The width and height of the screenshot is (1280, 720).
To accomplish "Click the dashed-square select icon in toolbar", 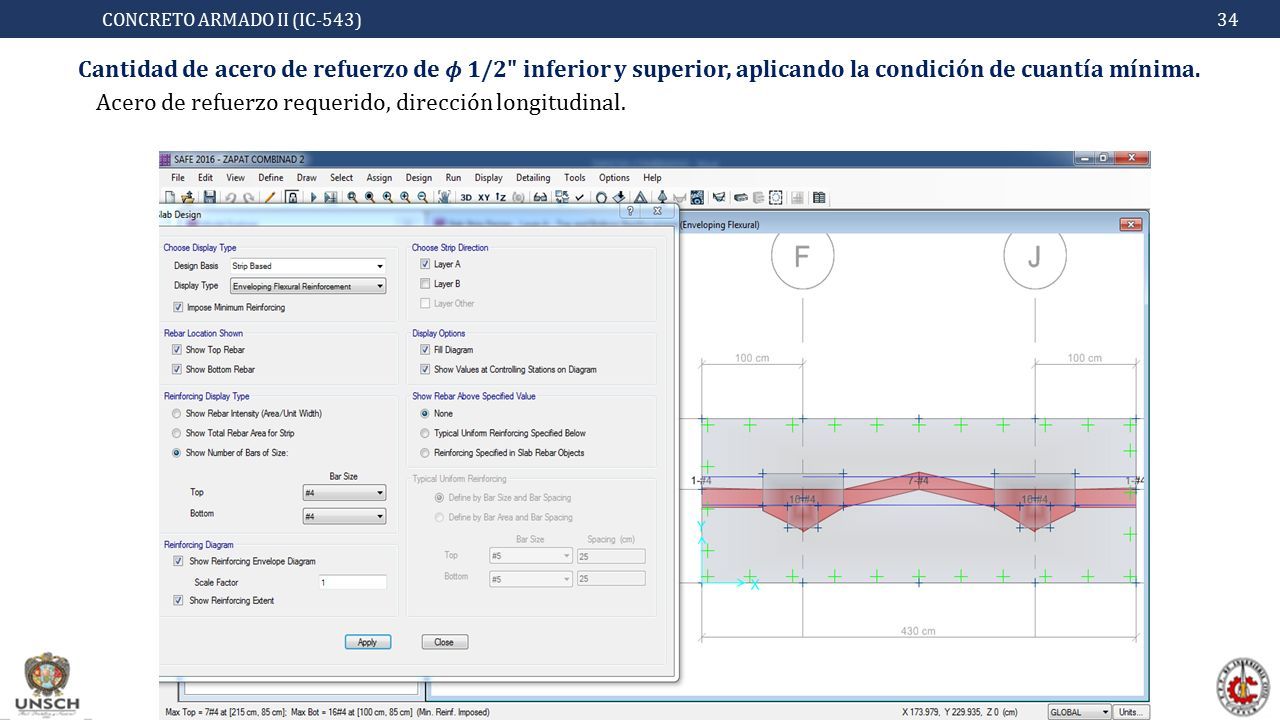I will (775, 197).
